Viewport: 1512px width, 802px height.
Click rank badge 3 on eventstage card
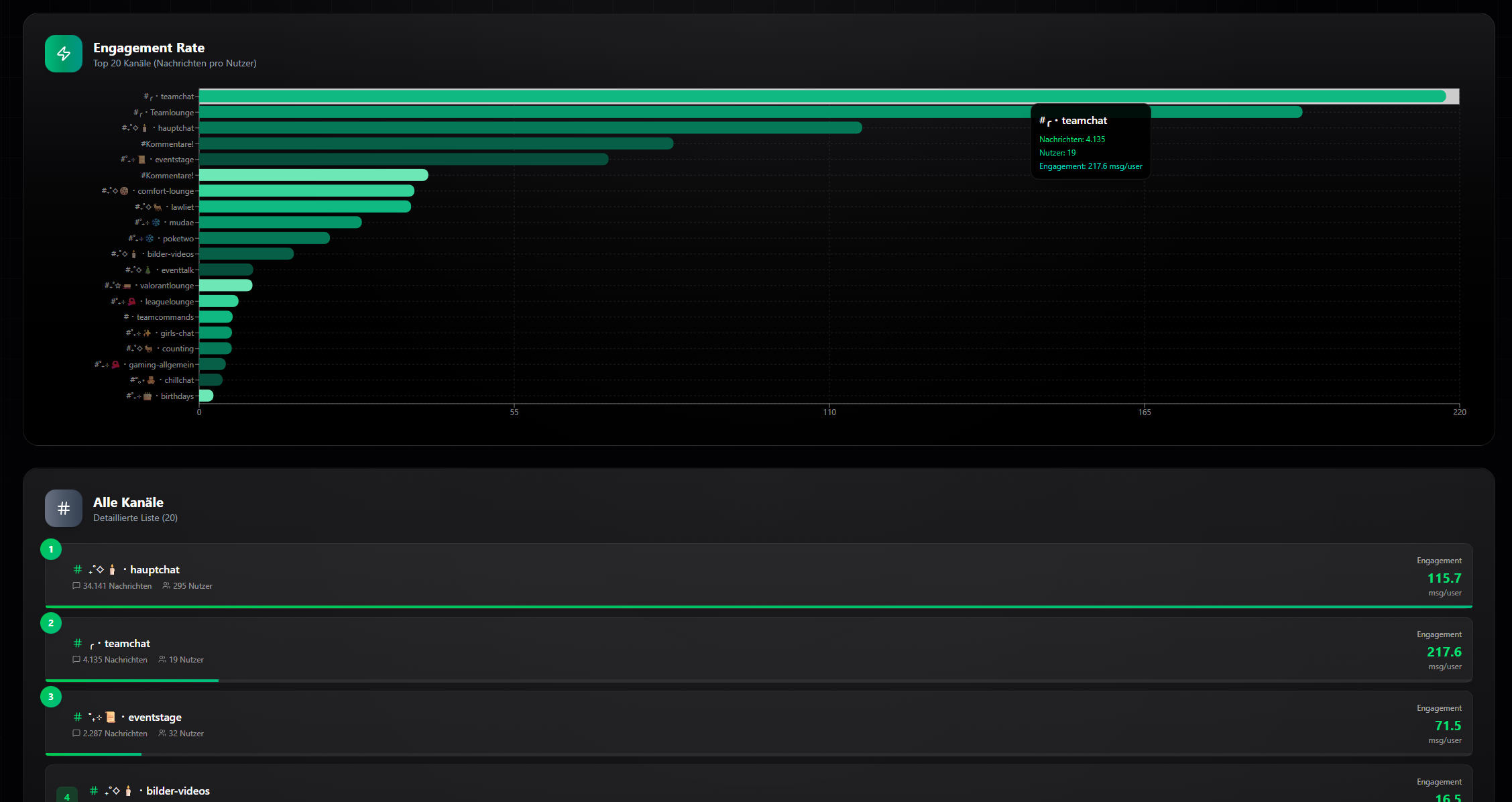coord(51,697)
